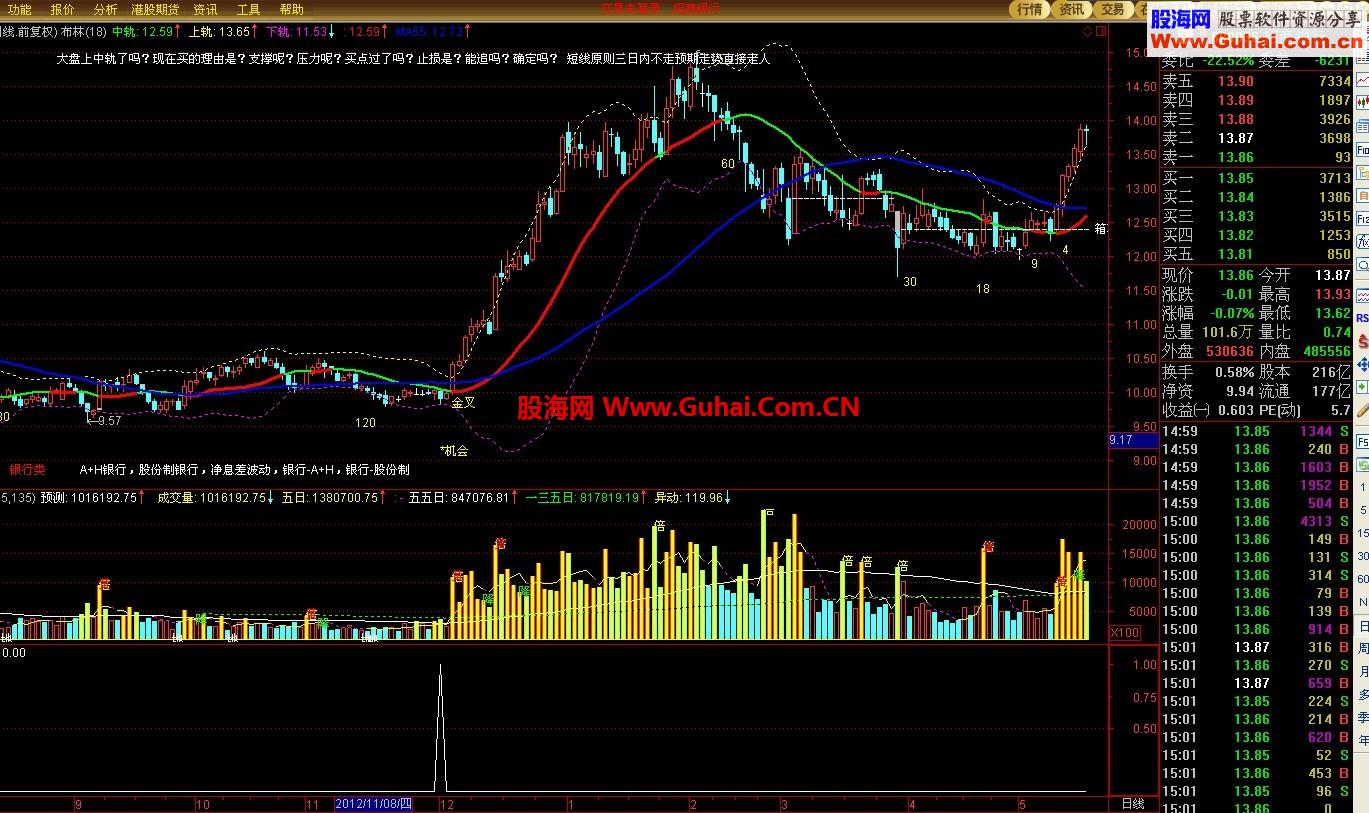
Task: Click the 异动 119.96 label
Action: (692, 497)
